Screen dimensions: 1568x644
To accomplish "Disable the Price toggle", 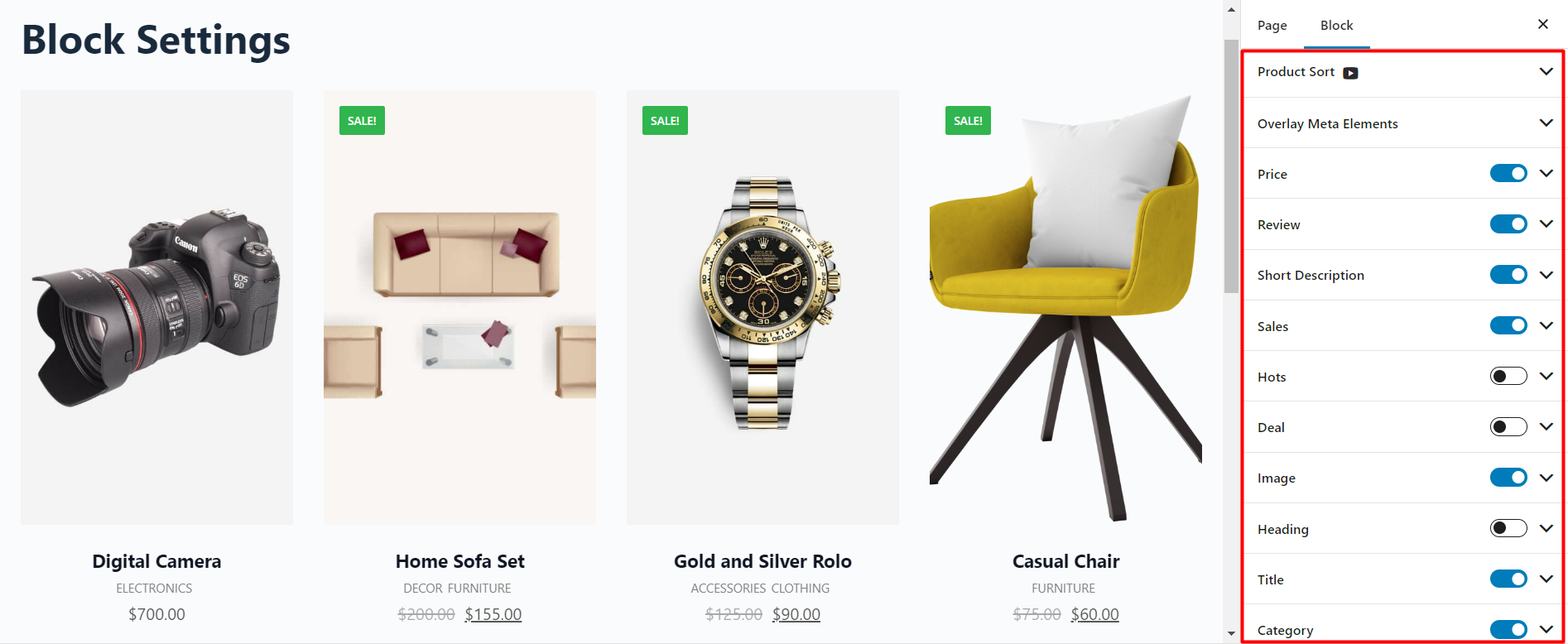I will [x=1508, y=173].
